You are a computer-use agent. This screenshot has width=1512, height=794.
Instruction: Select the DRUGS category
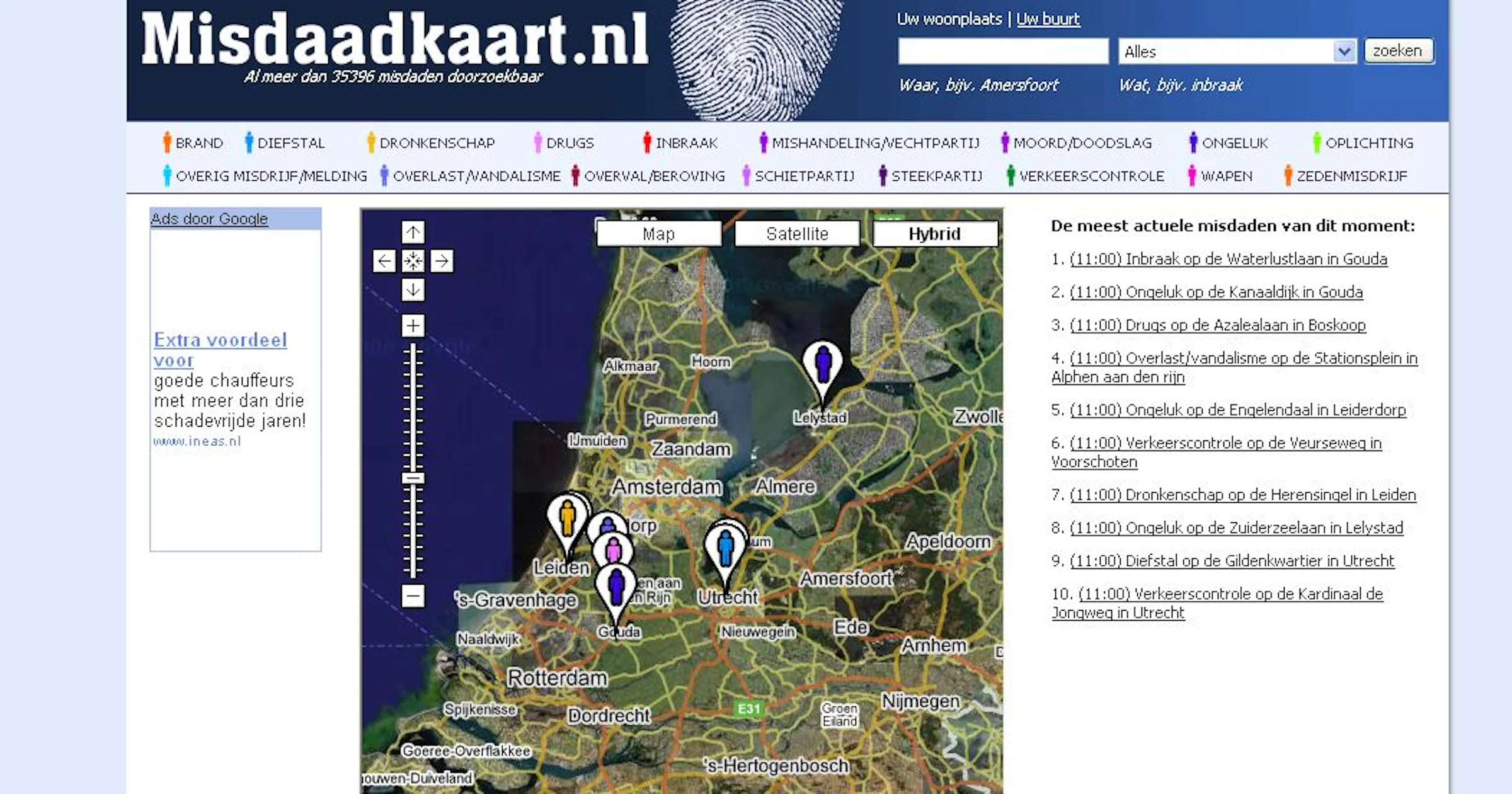(x=564, y=142)
